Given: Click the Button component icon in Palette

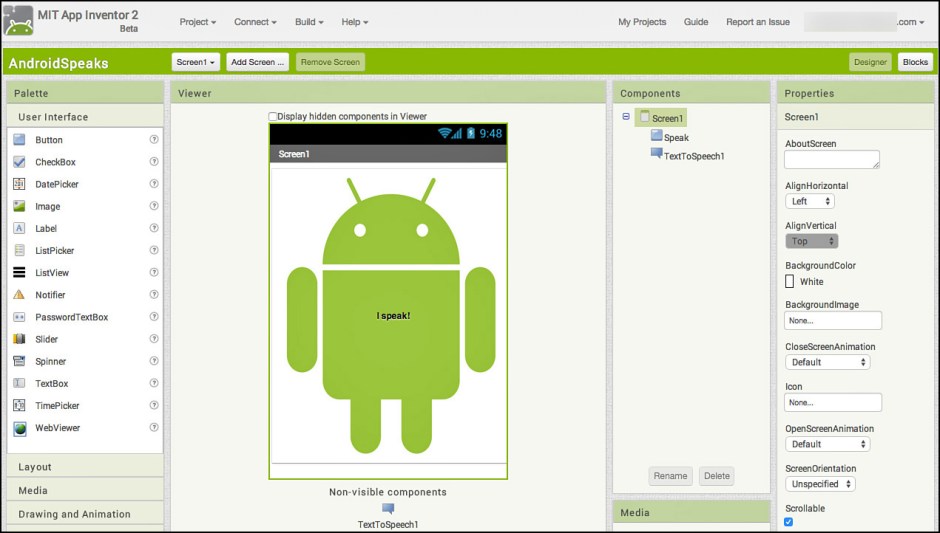Looking at the screenshot, I should 19,140.
